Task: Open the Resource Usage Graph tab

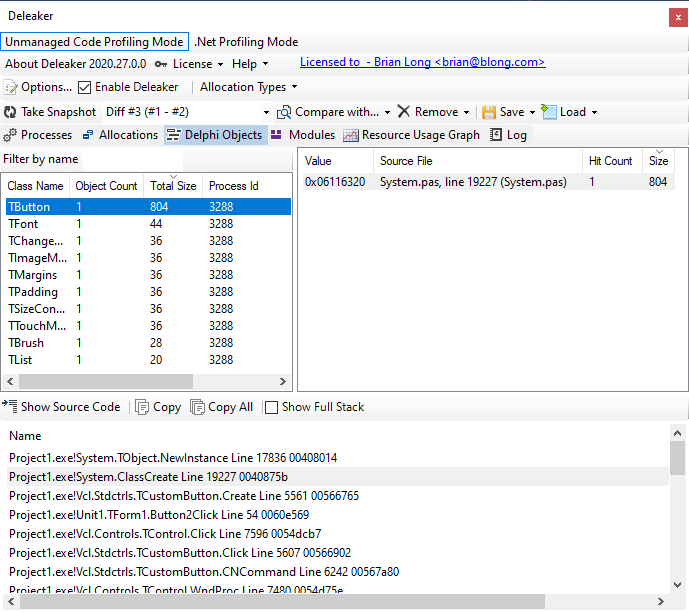Action: 412,135
